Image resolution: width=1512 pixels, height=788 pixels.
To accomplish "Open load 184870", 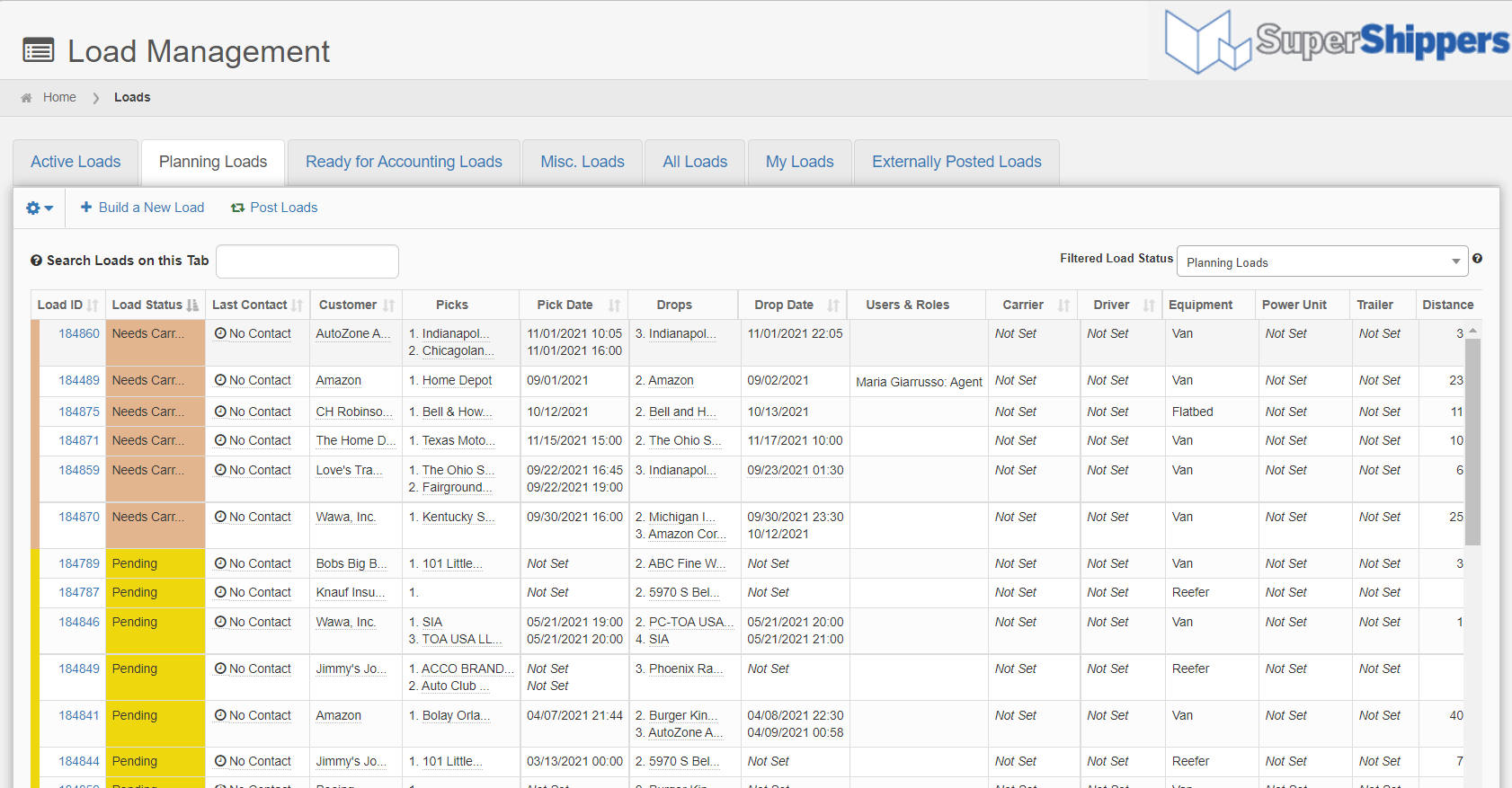I will [79, 517].
